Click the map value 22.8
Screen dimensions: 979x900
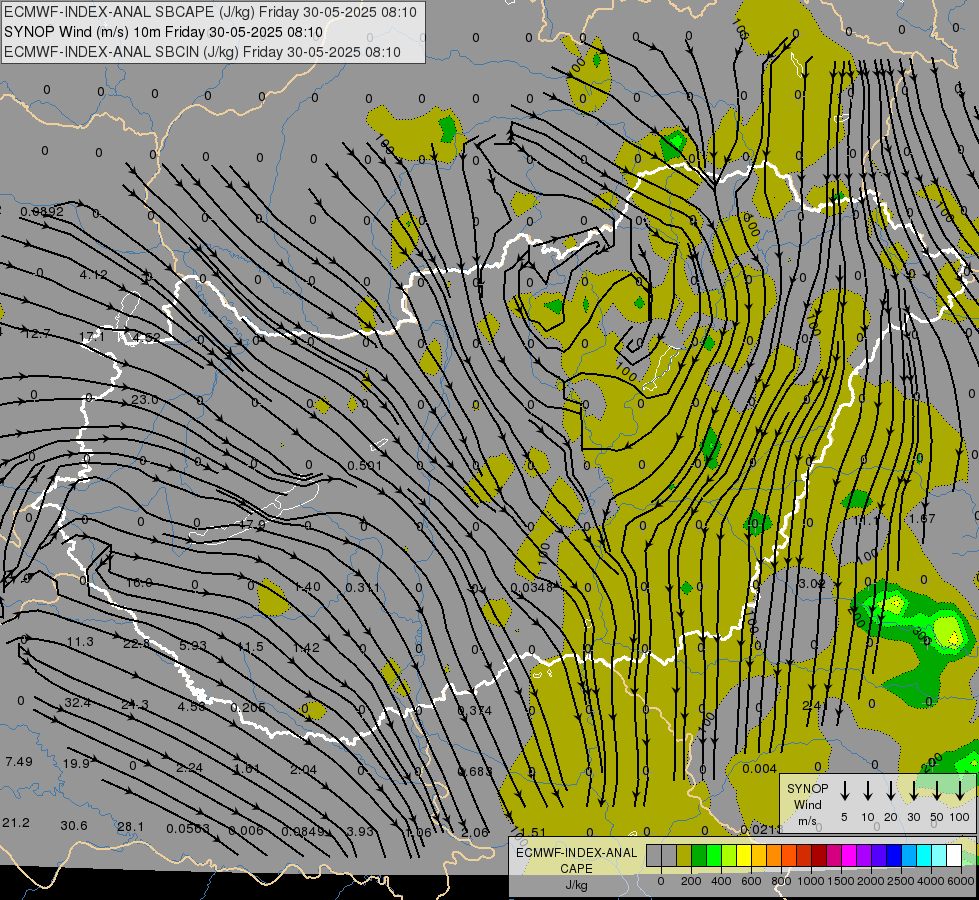click(136, 643)
